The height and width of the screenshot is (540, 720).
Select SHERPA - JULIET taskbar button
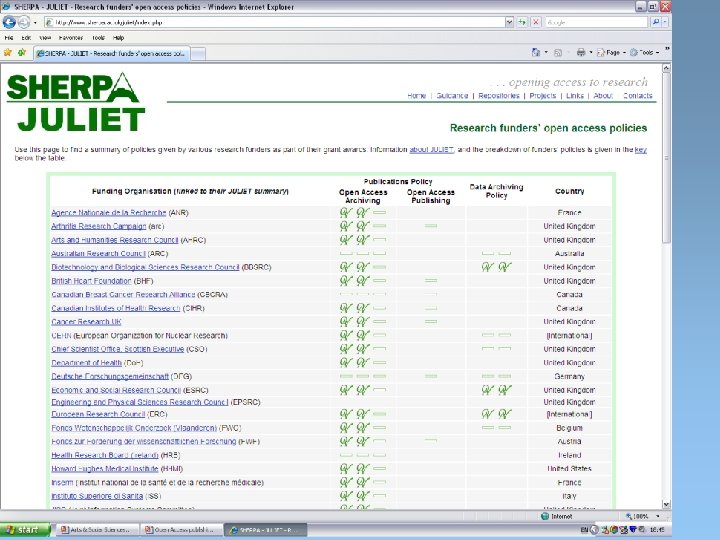point(265,530)
